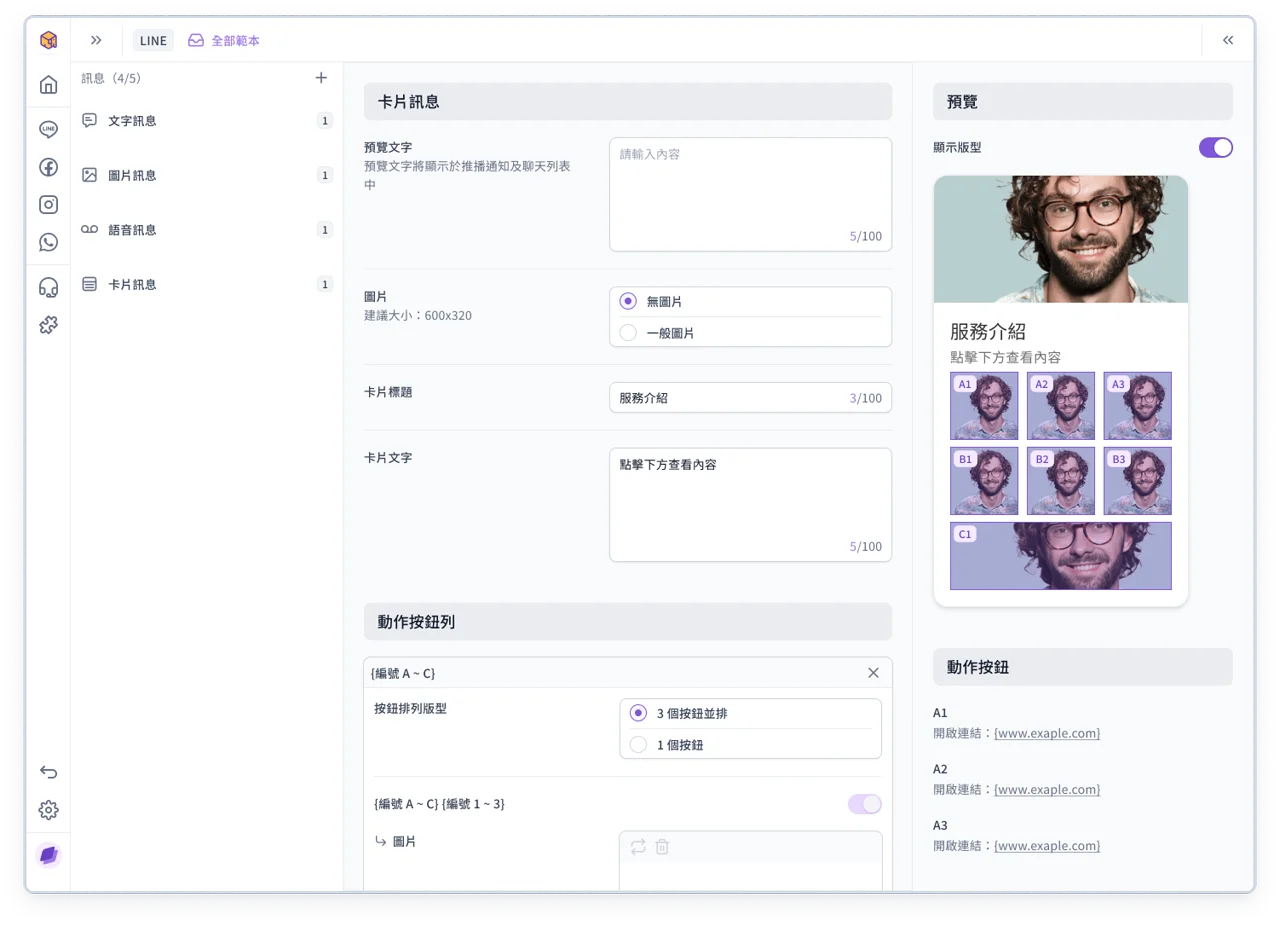Open the Home icon in sidebar
Image resolution: width=1280 pixels, height=926 pixels.
[x=48, y=85]
